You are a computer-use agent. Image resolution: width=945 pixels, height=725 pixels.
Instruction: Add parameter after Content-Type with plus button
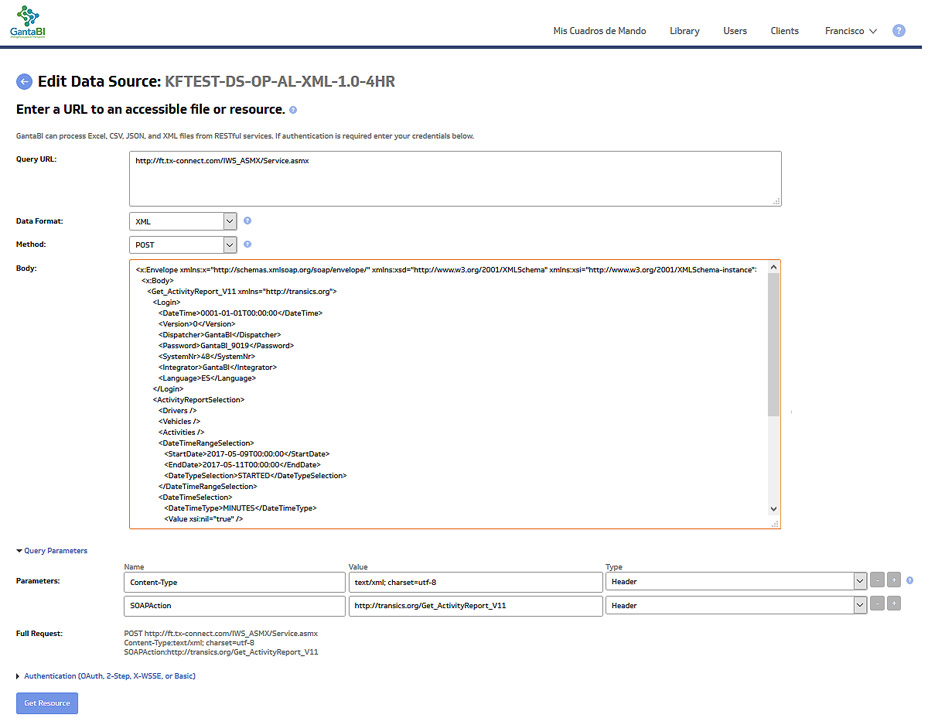[x=894, y=580]
